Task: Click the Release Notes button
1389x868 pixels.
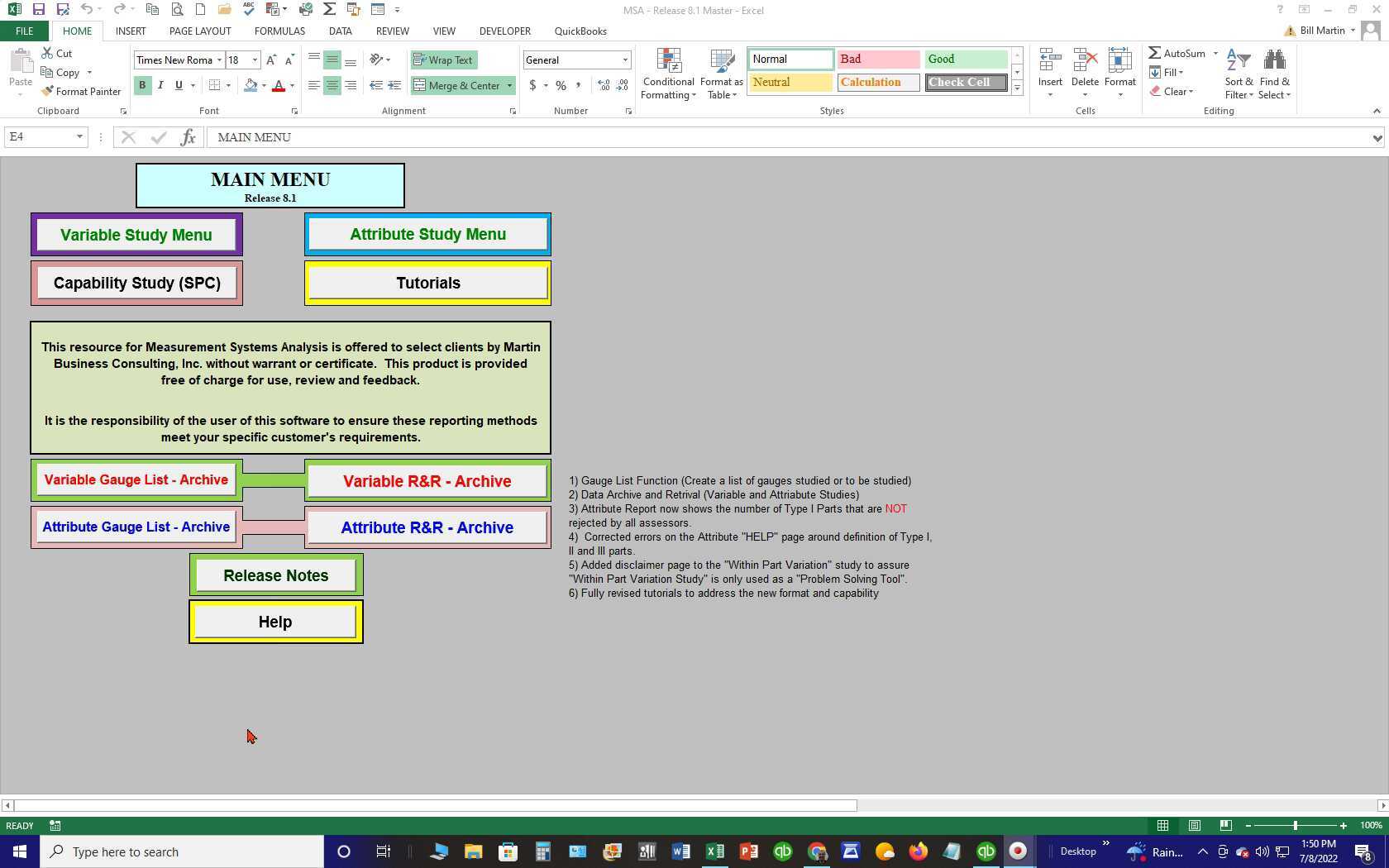Action: (275, 575)
